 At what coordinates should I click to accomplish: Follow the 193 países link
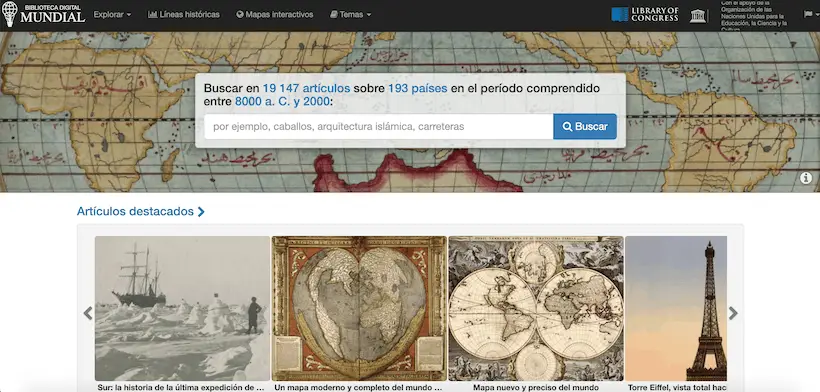(x=417, y=88)
